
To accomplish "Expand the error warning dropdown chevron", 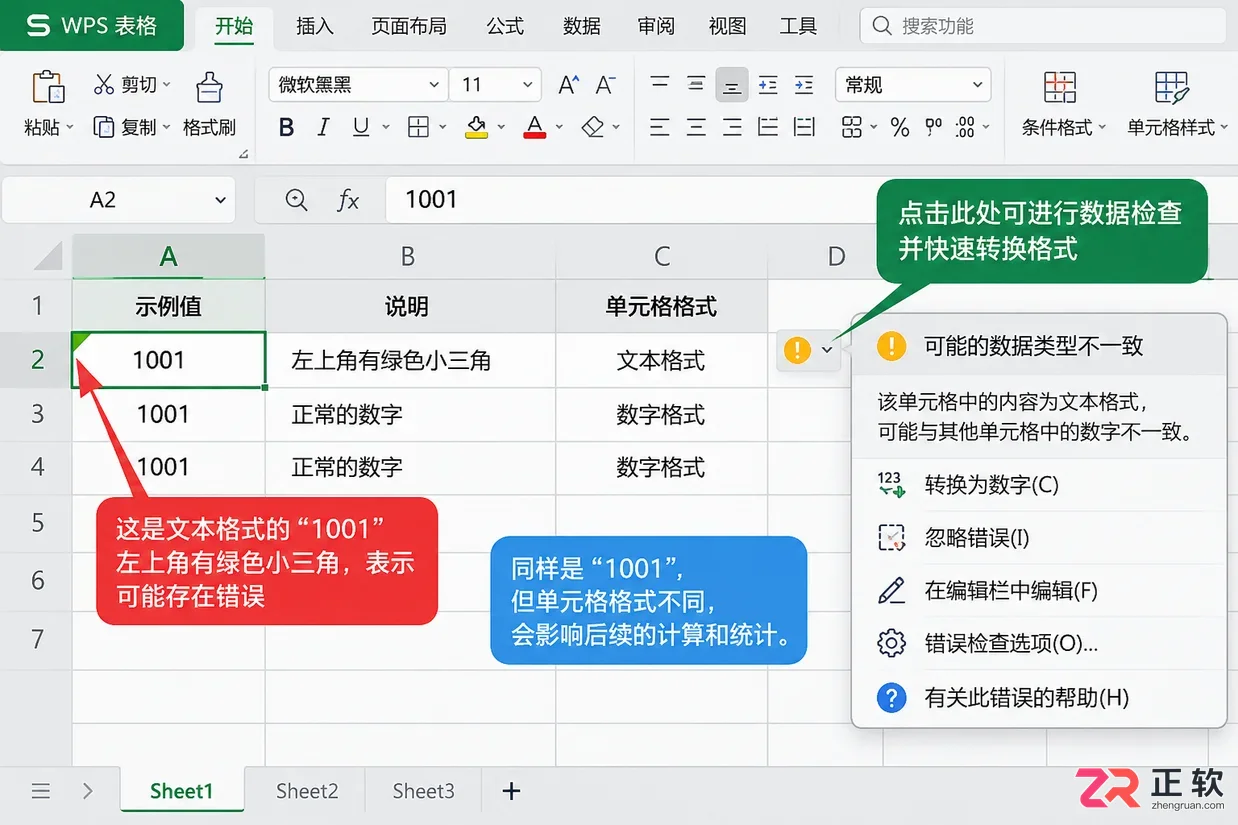I will (x=827, y=349).
